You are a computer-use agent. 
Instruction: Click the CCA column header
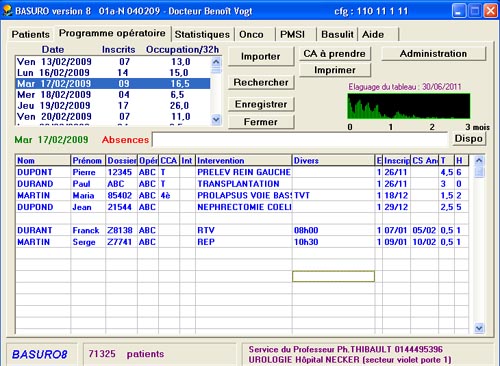(x=169, y=161)
